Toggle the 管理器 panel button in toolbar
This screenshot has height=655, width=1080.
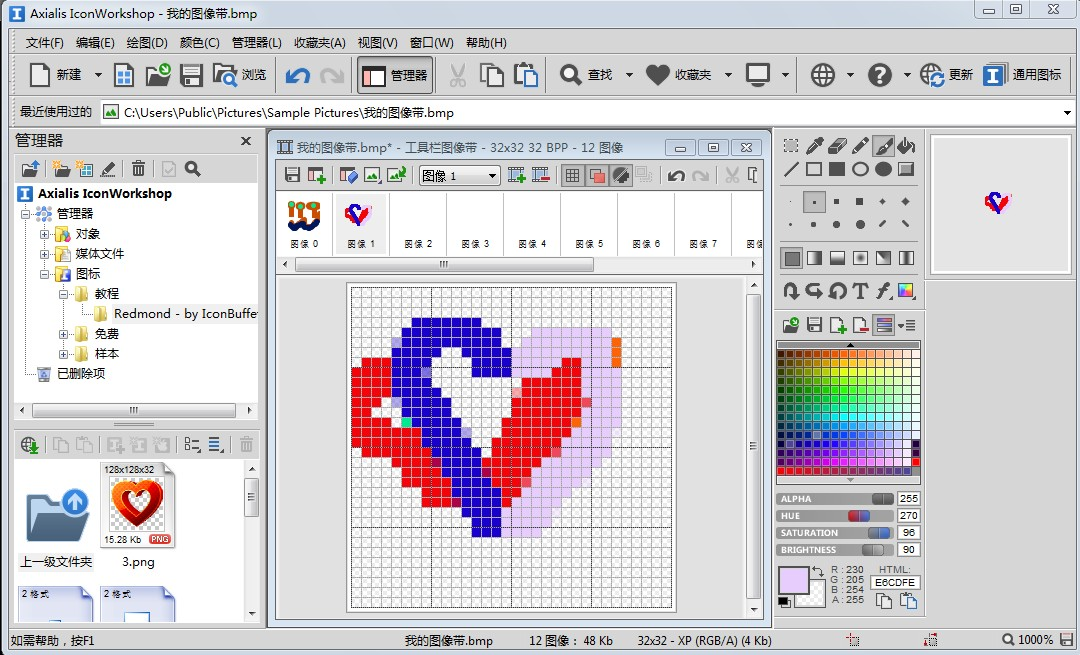pyautogui.click(x=395, y=75)
